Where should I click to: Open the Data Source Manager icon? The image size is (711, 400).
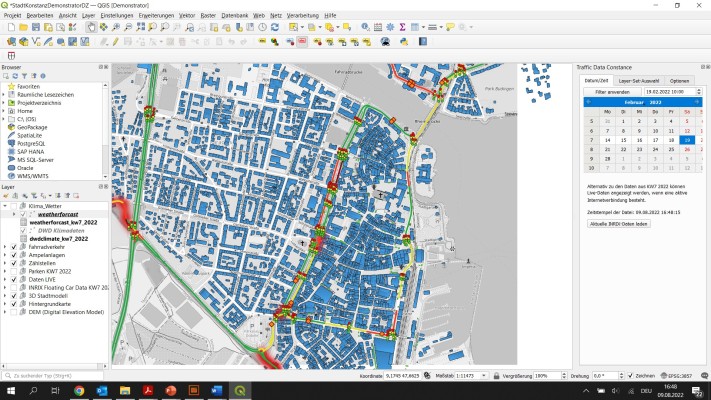(x=11, y=42)
